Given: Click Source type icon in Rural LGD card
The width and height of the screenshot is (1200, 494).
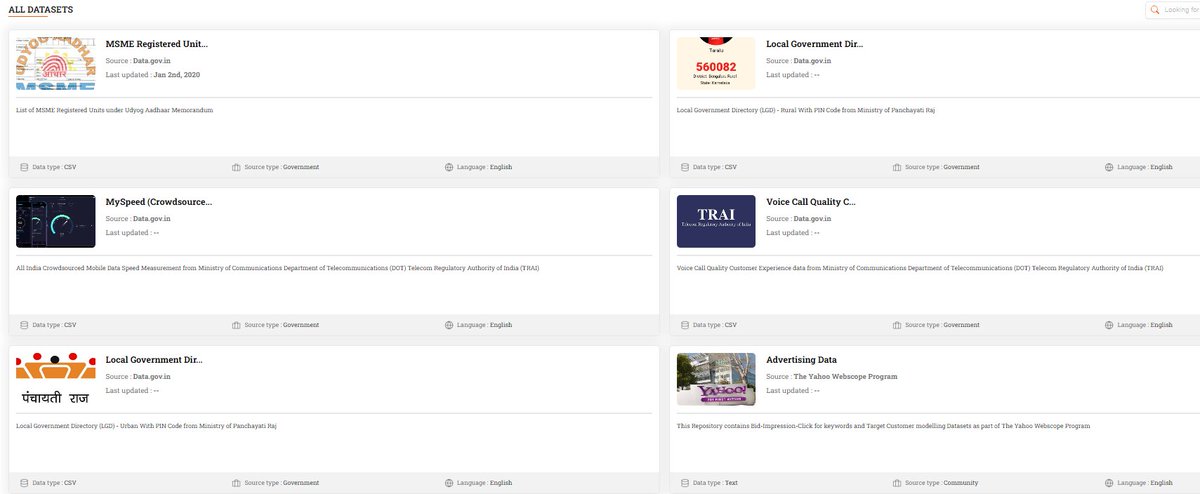Looking at the screenshot, I should click(x=897, y=167).
